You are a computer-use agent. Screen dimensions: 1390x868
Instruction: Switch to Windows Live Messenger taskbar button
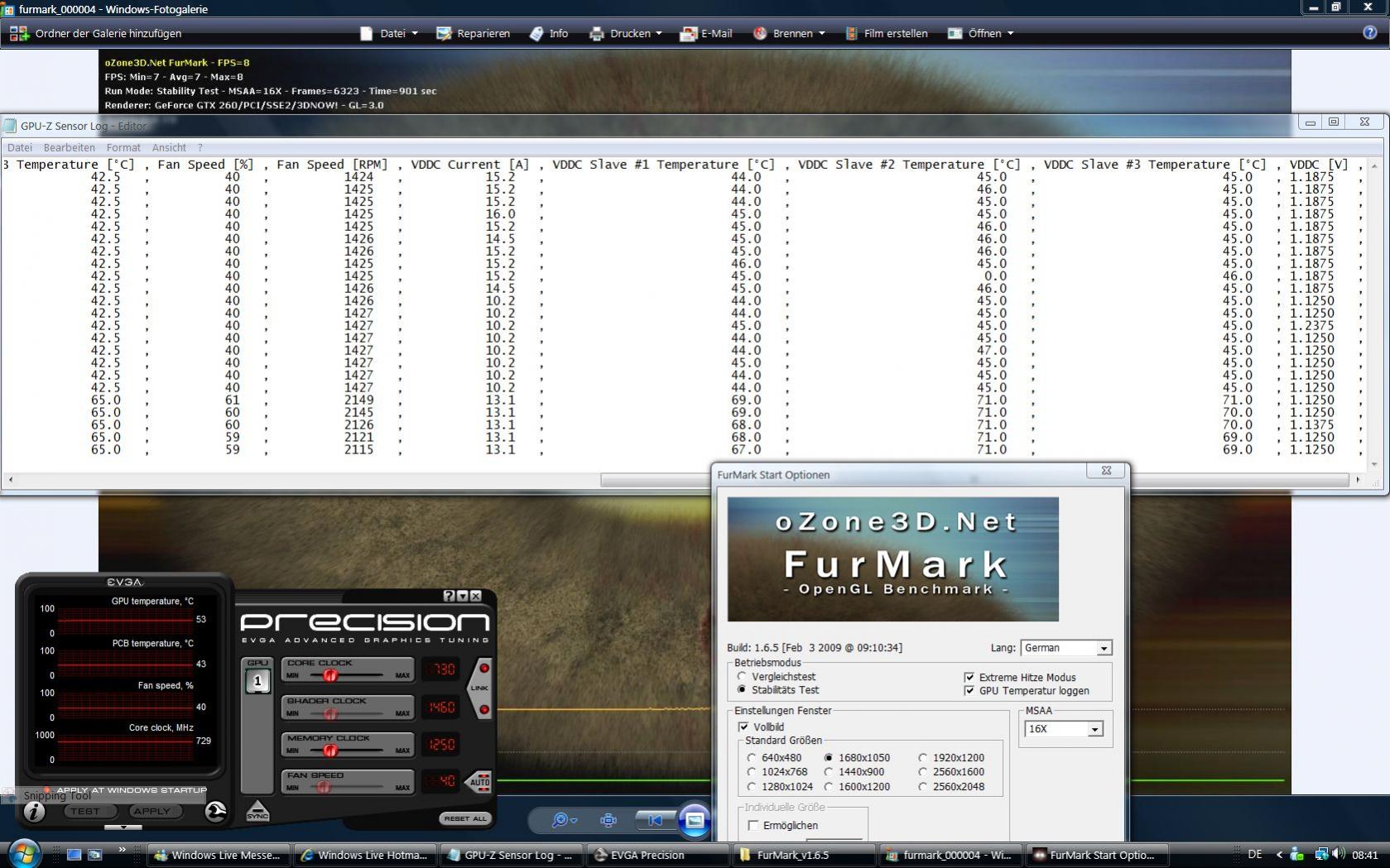click(x=219, y=855)
